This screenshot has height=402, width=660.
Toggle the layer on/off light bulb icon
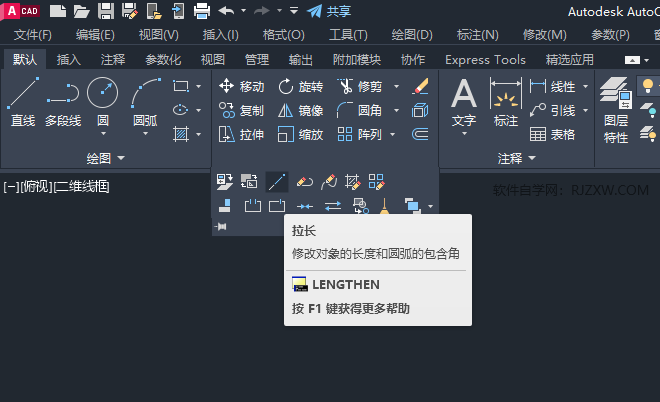tap(648, 86)
